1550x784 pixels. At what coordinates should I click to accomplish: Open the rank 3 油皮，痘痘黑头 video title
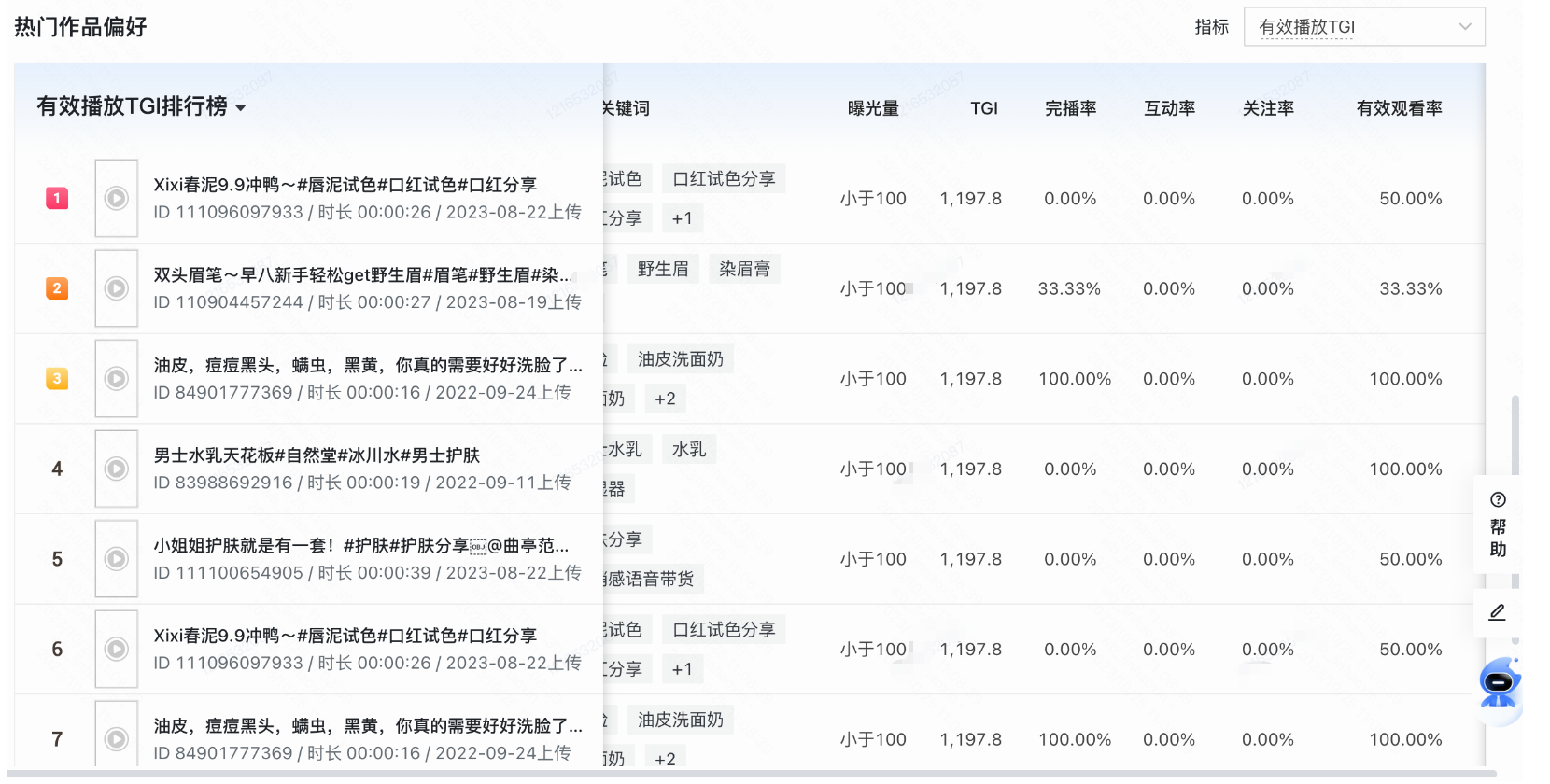[368, 365]
